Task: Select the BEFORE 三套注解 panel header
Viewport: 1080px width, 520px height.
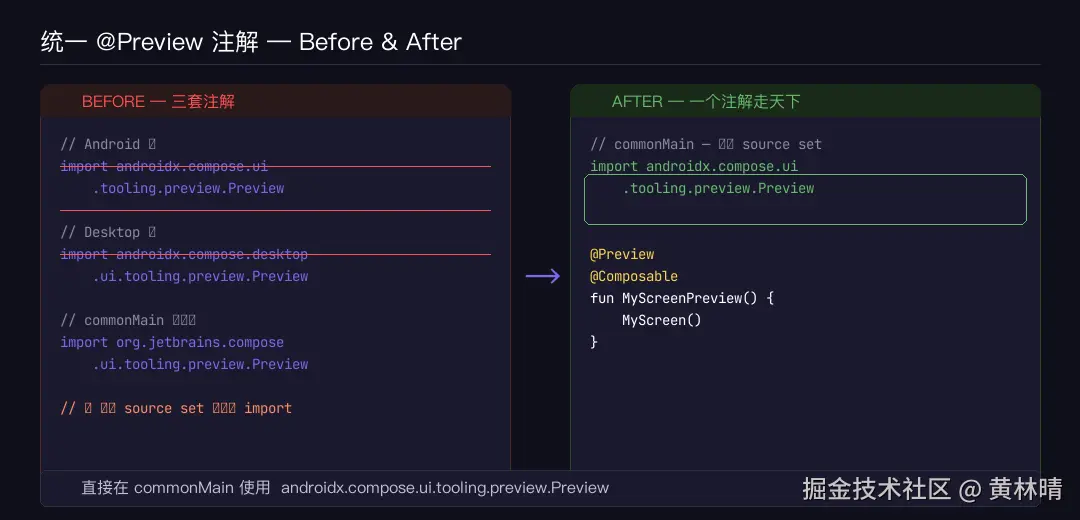Action: coord(158,102)
